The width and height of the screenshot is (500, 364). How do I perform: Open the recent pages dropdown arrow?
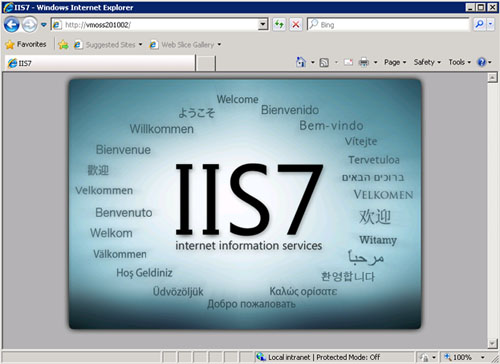(43, 25)
